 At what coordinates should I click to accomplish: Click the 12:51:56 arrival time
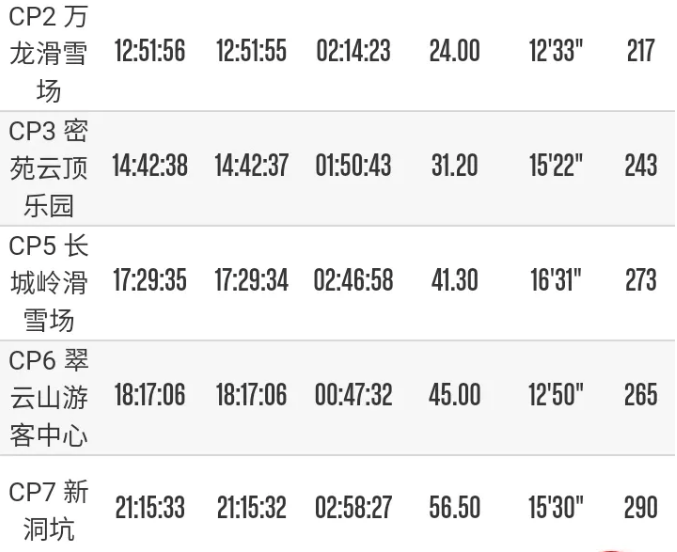coord(149,52)
